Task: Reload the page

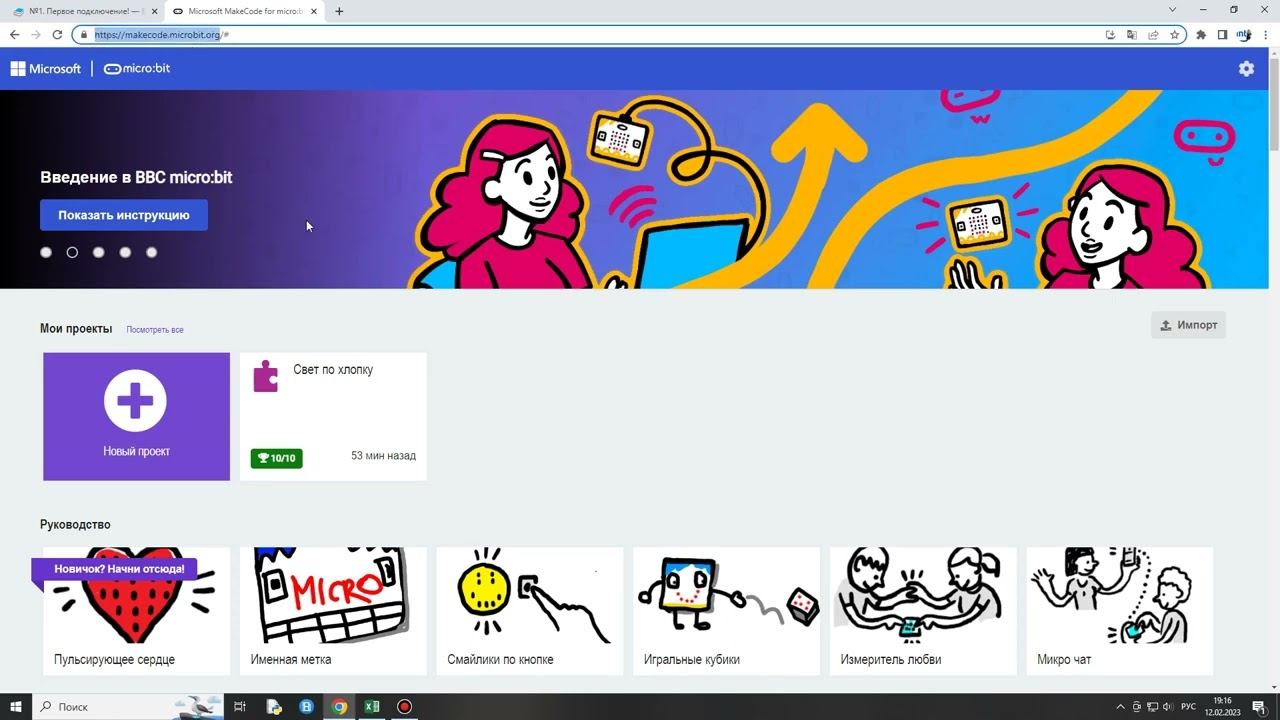Action: click(x=58, y=34)
